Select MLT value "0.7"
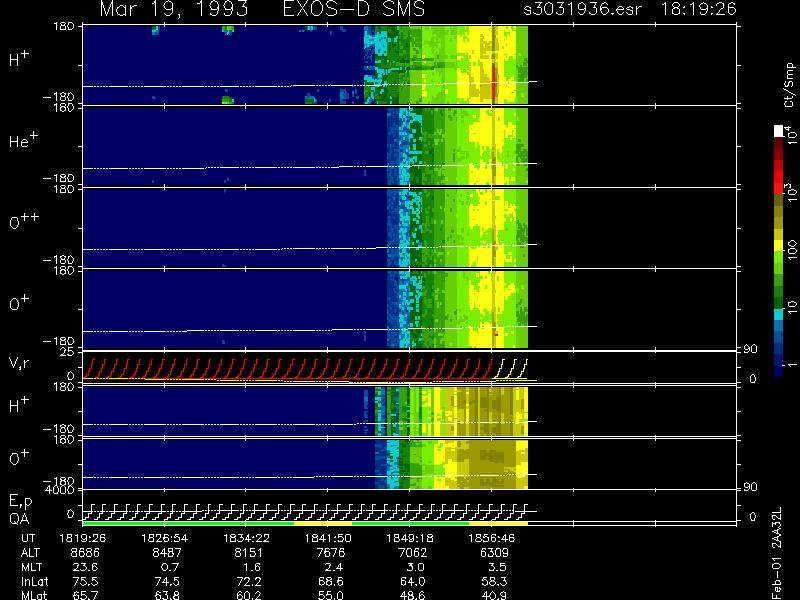This screenshot has width=800, height=600. tap(170, 567)
